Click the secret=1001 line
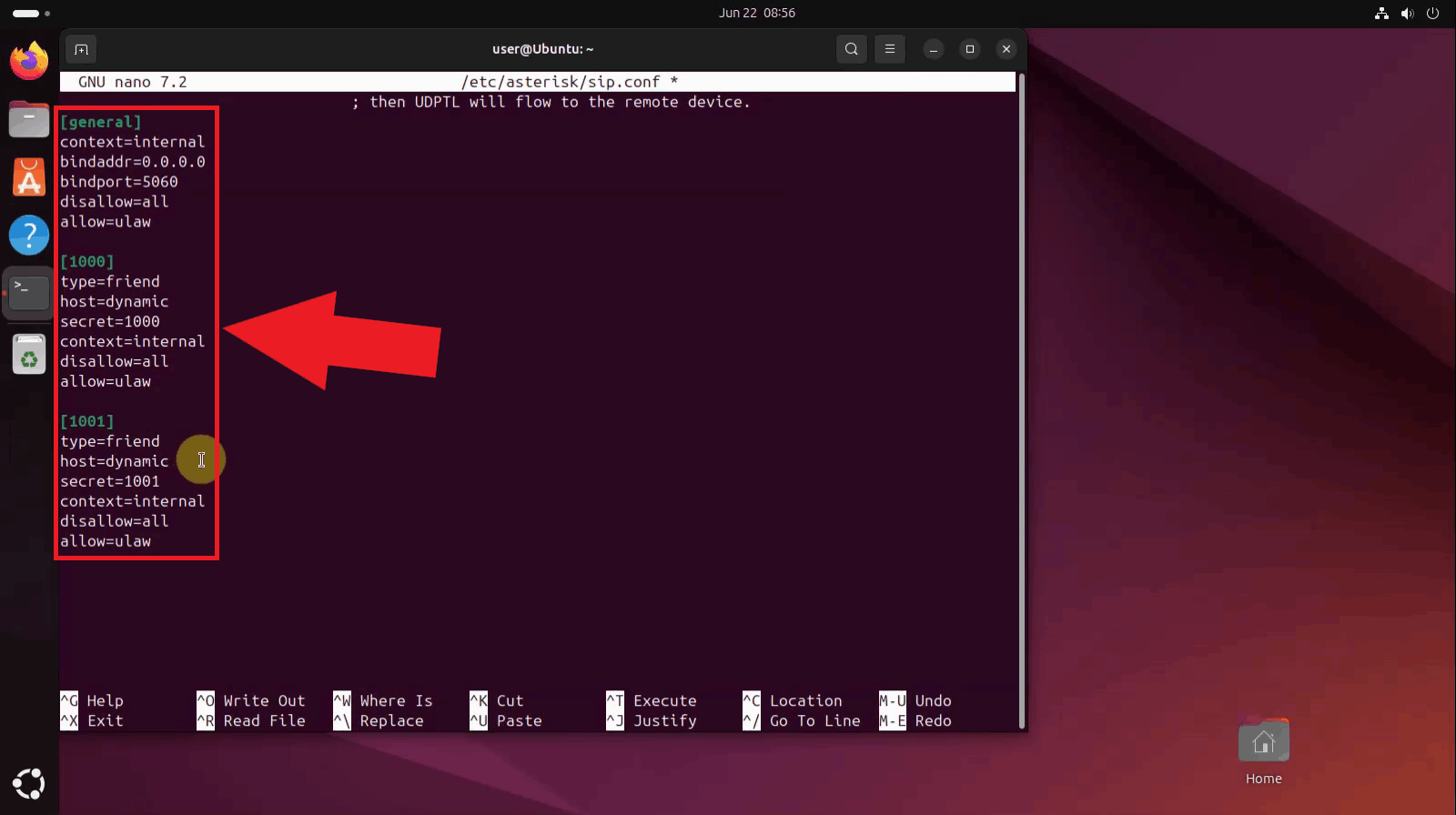The image size is (1456, 815). click(110, 481)
